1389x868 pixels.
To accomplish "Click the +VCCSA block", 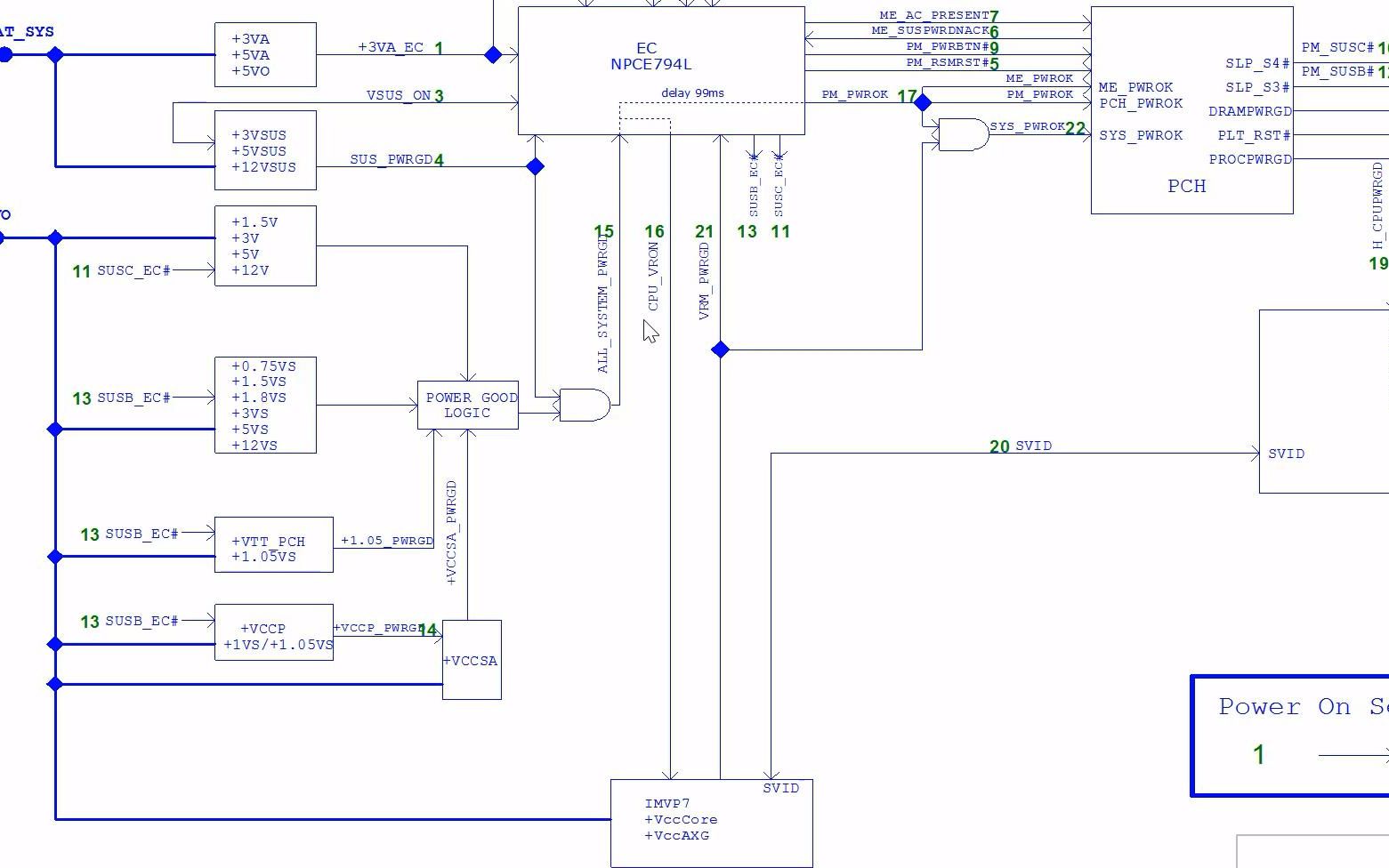I will coord(472,660).
